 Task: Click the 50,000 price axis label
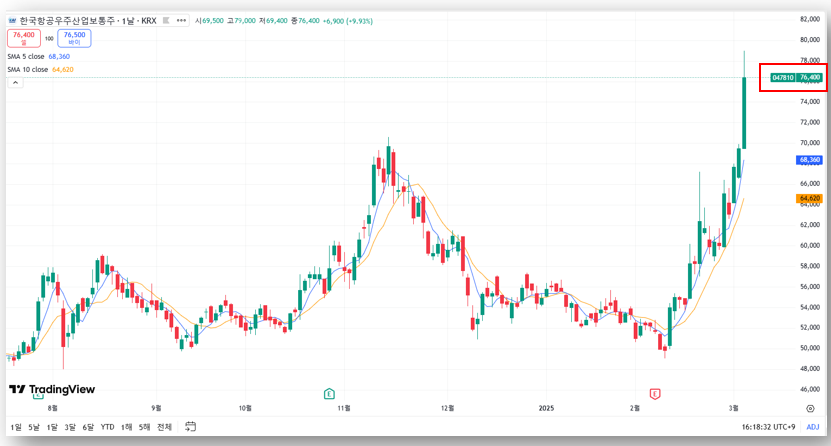click(x=809, y=348)
